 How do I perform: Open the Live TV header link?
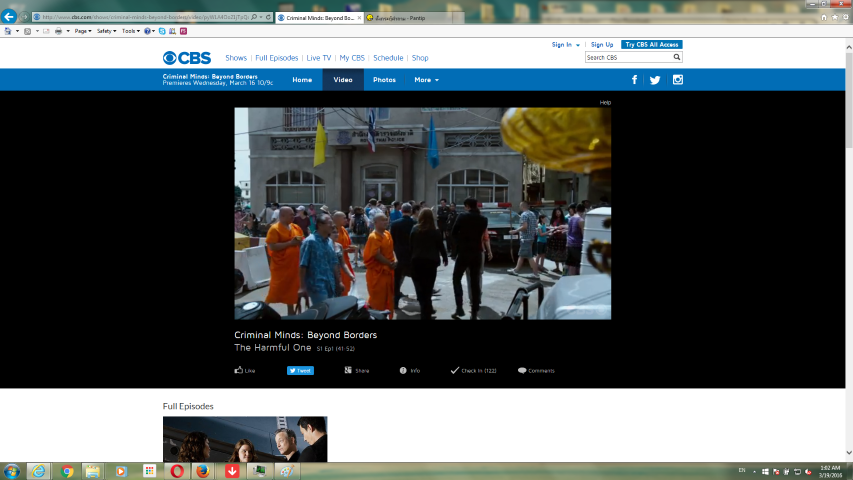(319, 58)
